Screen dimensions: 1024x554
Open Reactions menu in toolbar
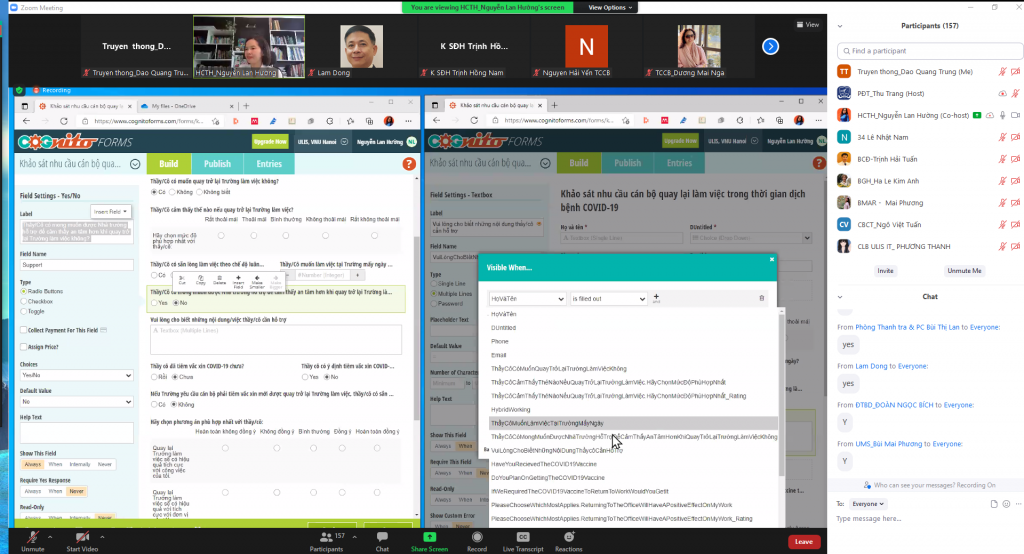click(x=569, y=541)
